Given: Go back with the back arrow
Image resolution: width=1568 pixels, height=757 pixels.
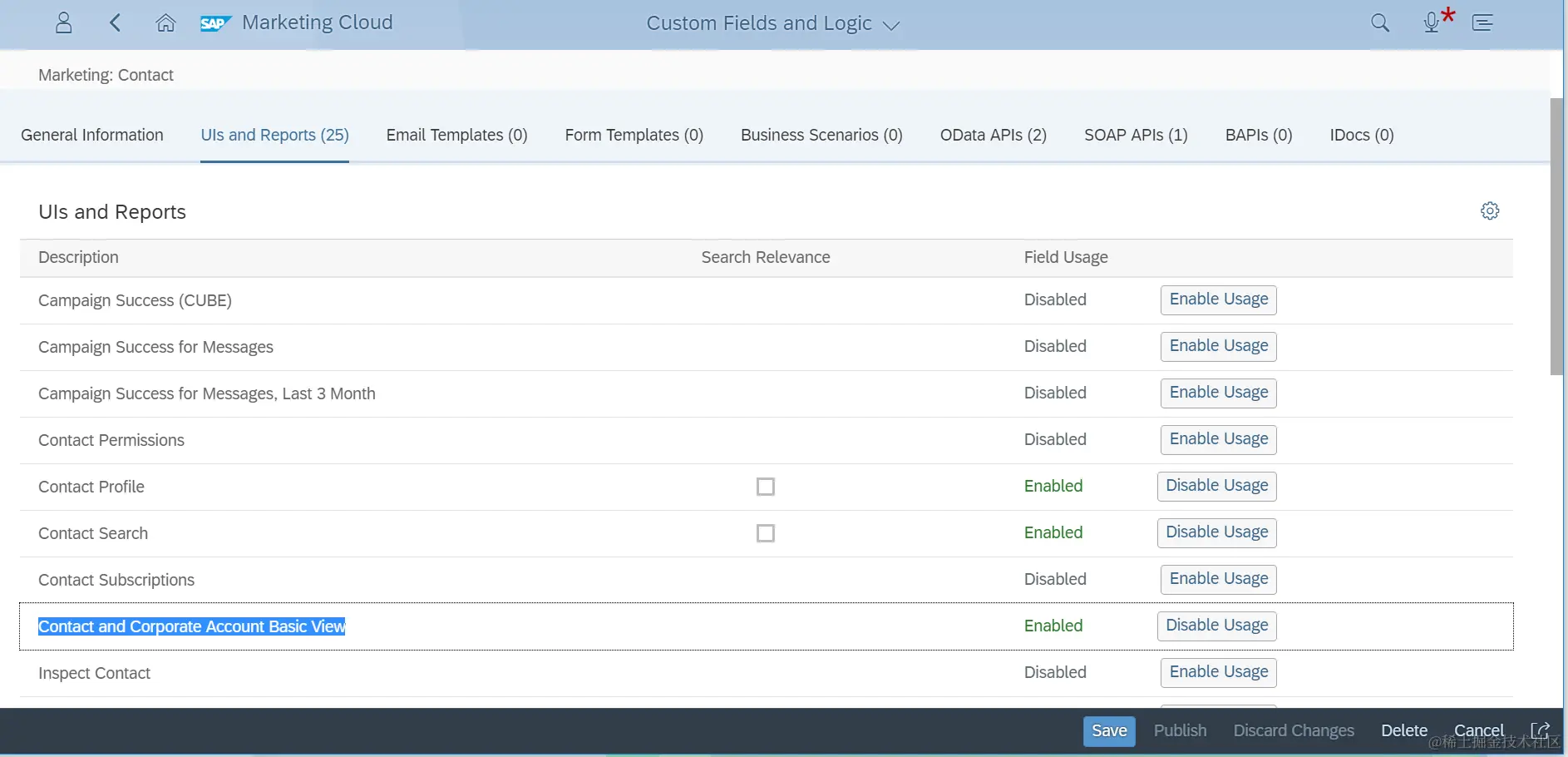Looking at the screenshot, I should click(116, 23).
